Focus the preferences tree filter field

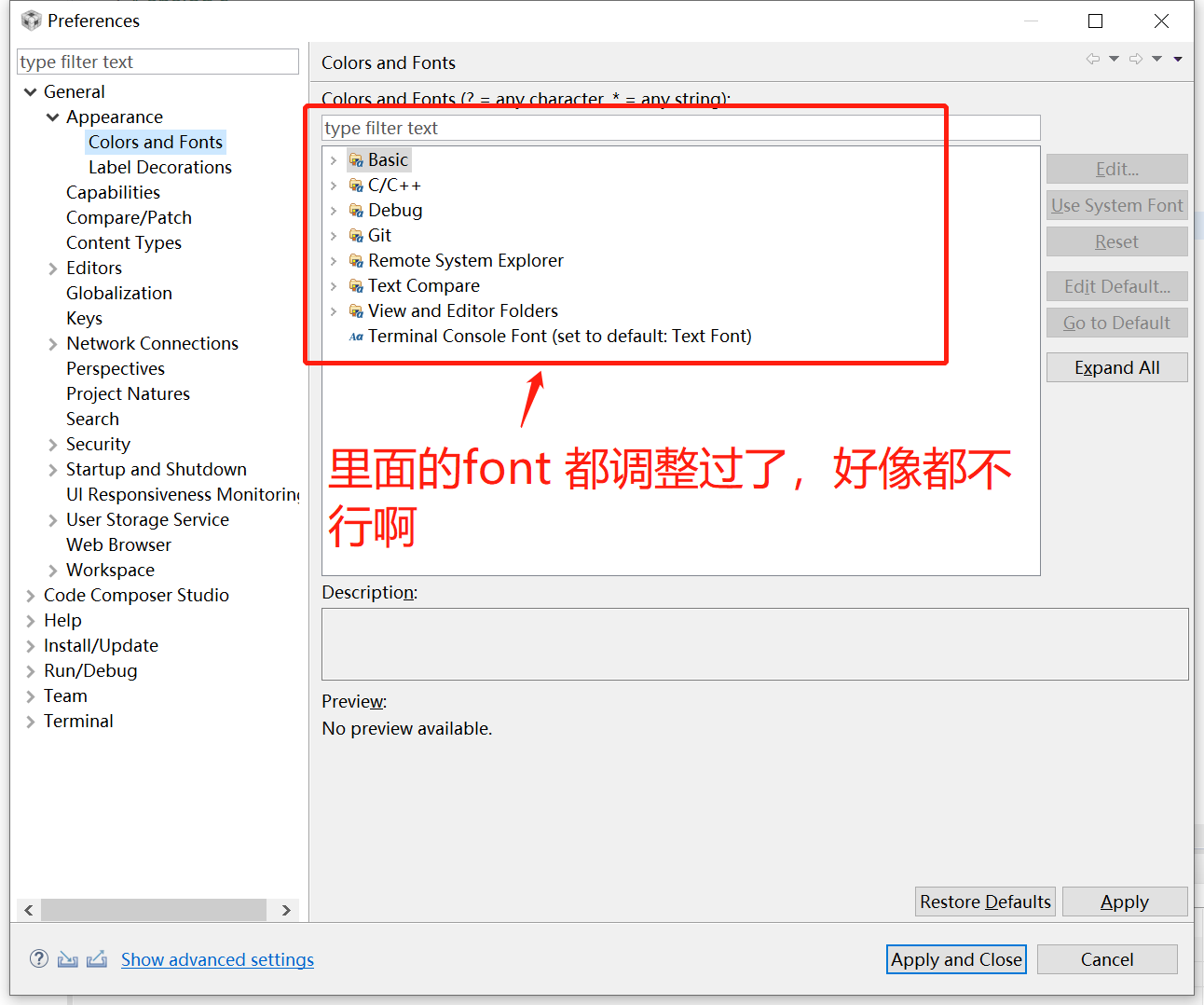(157, 62)
